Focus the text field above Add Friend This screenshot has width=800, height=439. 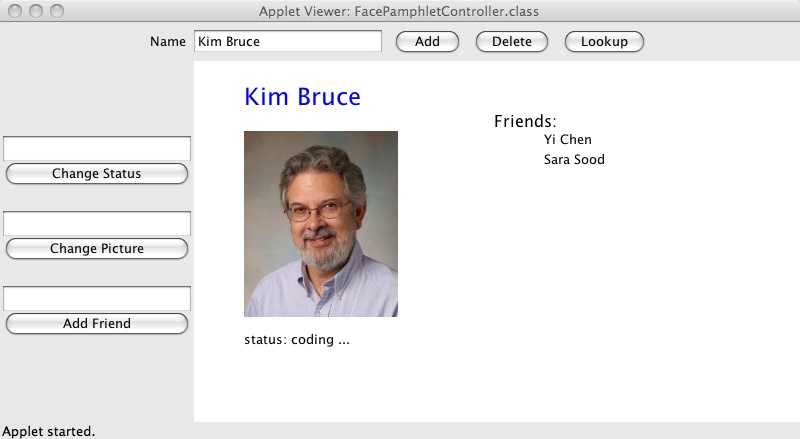[x=97, y=298]
